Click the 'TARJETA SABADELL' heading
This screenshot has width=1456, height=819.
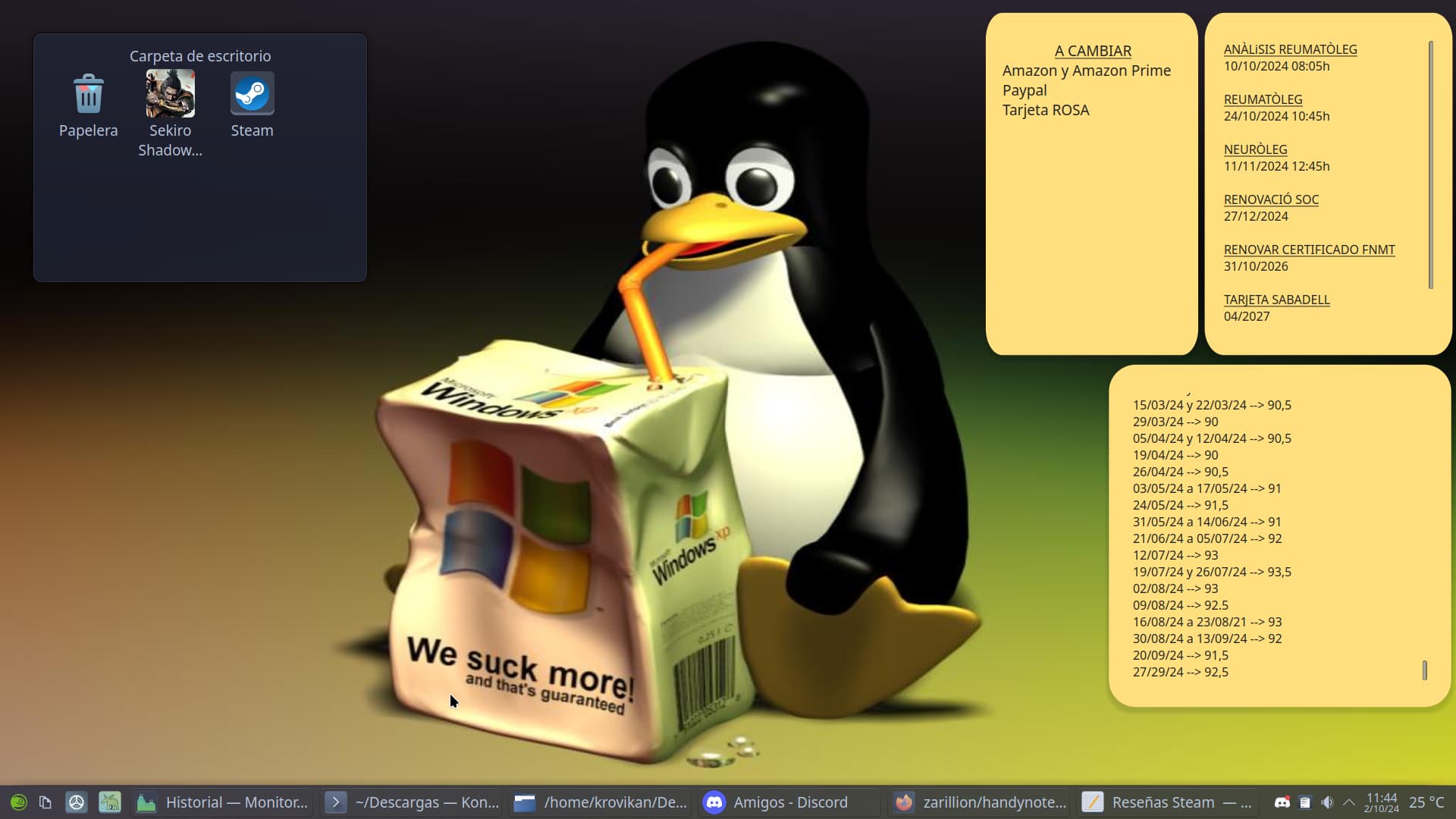click(1277, 300)
